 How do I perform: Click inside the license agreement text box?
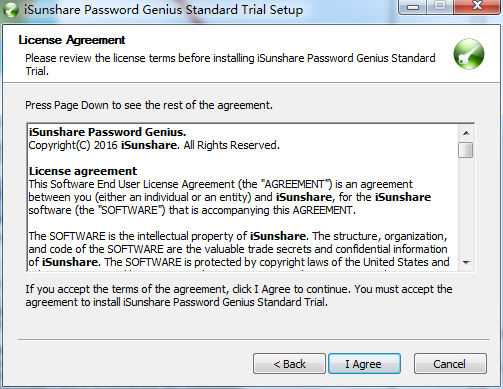(243, 198)
